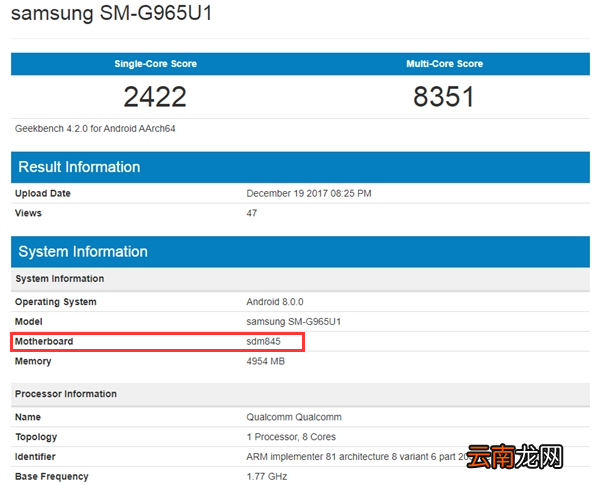Click the Views label
The image size is (600, 485).
coord(28,213)
